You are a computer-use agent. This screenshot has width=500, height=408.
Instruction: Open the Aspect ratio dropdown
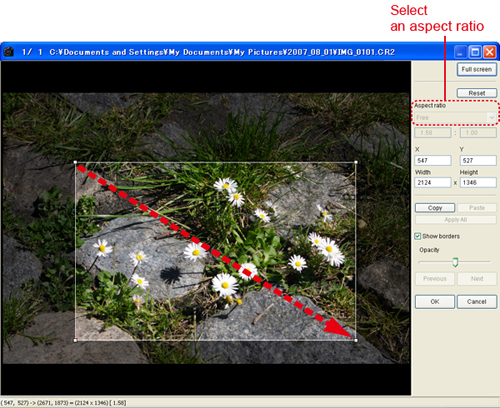point(455,117)
